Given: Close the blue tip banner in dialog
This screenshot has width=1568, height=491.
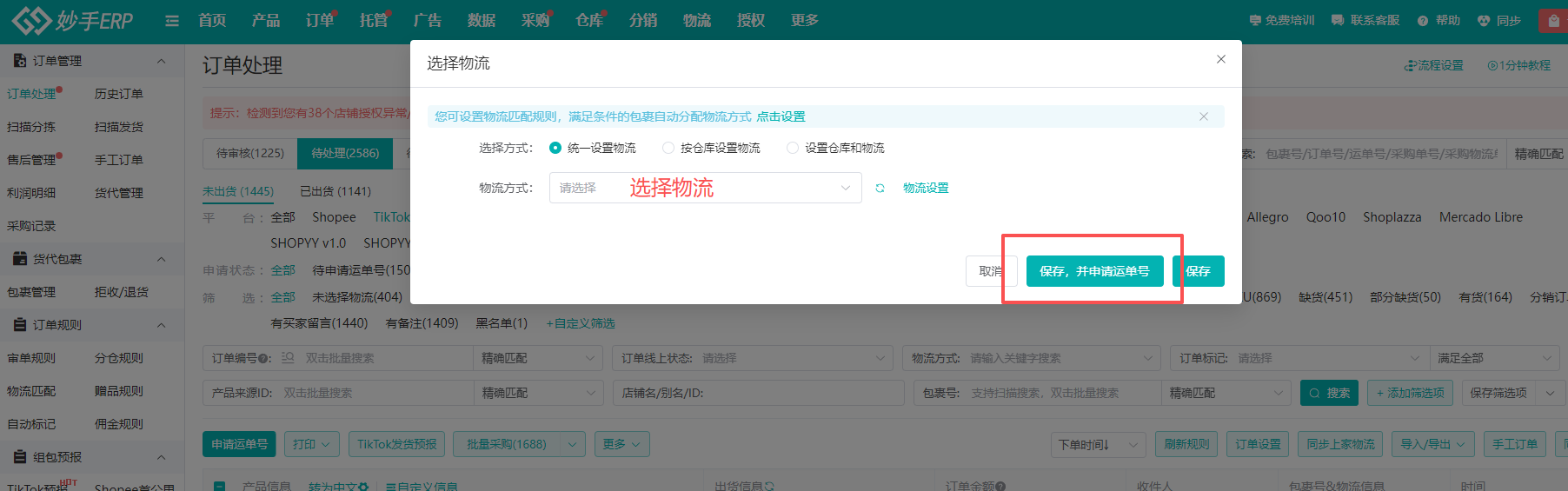Looking at the screenshot, I should [x=1203, y=116].
